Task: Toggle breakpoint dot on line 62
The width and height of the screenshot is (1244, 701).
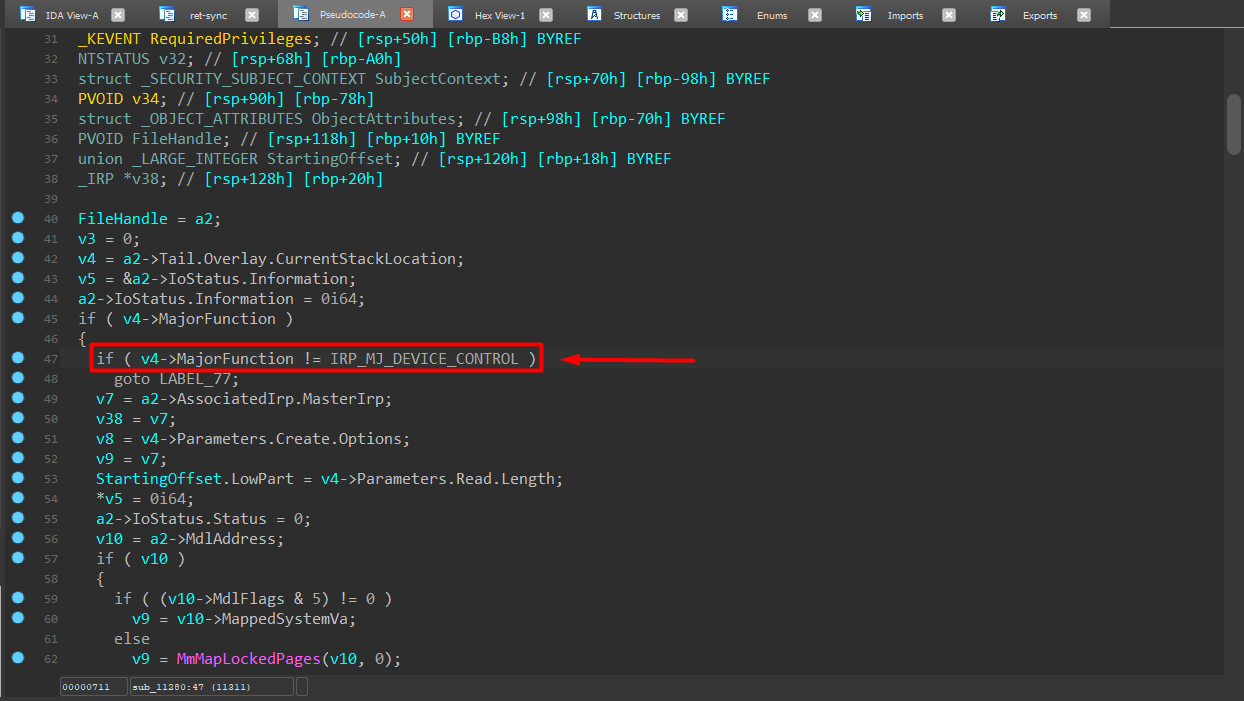Action: 17,658
